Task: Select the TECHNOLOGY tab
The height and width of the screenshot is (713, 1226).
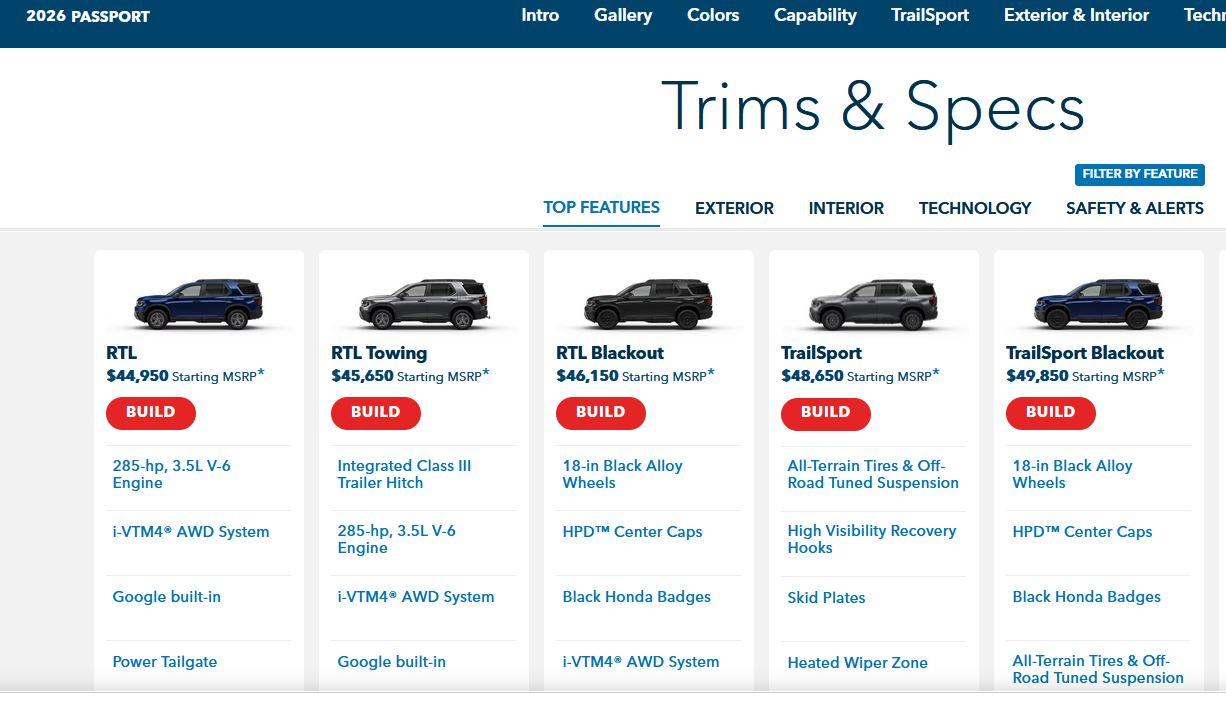Action: point(975,208)
